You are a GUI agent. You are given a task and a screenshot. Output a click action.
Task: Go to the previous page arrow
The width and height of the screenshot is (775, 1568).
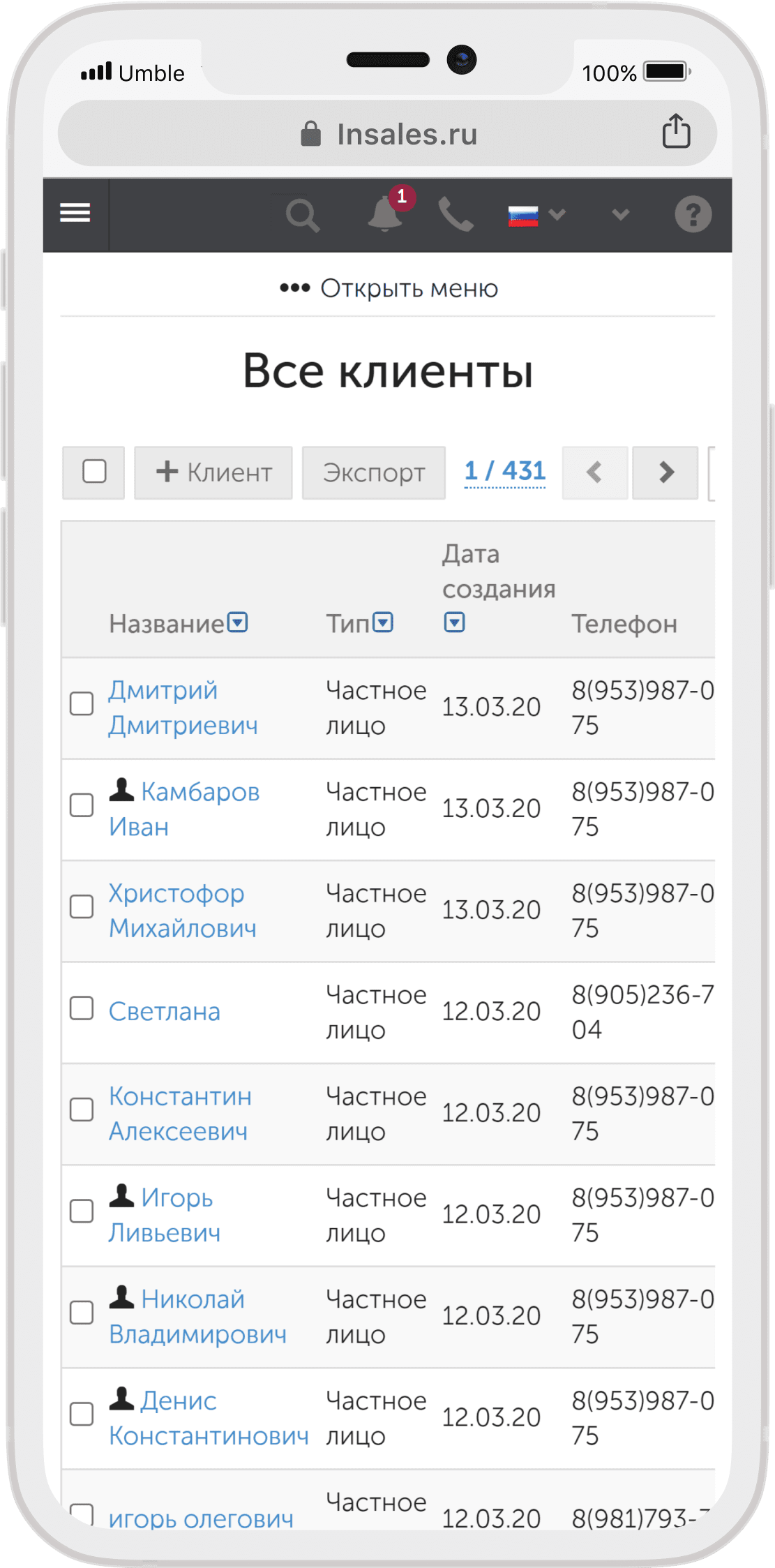pyautogui.click(x=594, y=472)
